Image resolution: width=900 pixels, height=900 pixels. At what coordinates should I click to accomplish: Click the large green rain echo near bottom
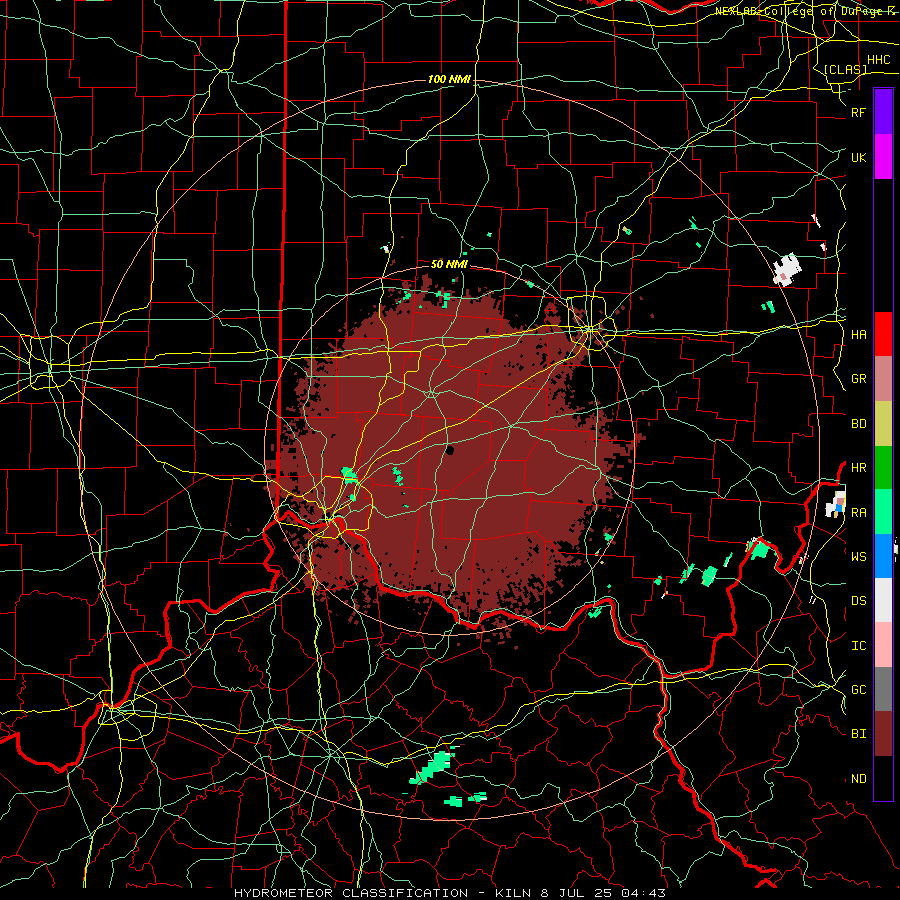pyautogui.click(x=432, y=767)
